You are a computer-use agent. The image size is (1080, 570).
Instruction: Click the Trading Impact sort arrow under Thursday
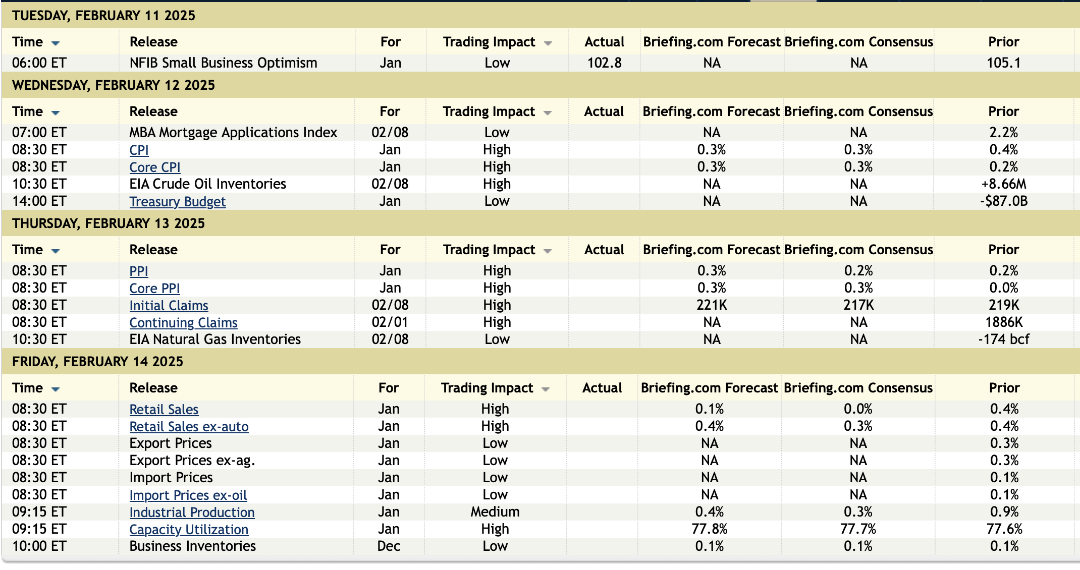548,251
